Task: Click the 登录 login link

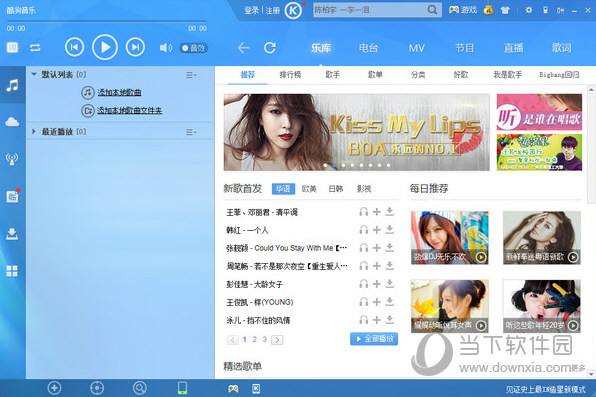Action: (251, 10)
